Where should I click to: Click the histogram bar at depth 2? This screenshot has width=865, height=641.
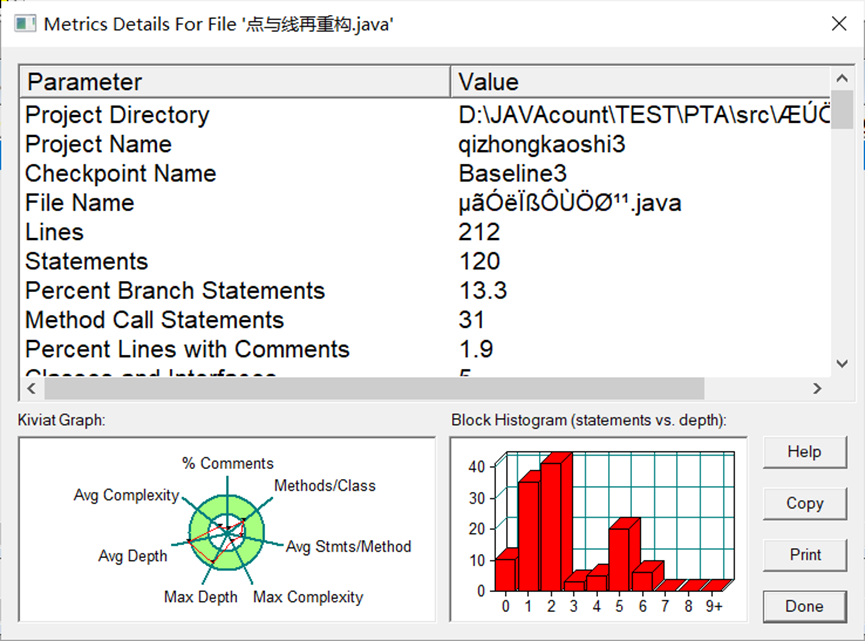tap(556, 522)
